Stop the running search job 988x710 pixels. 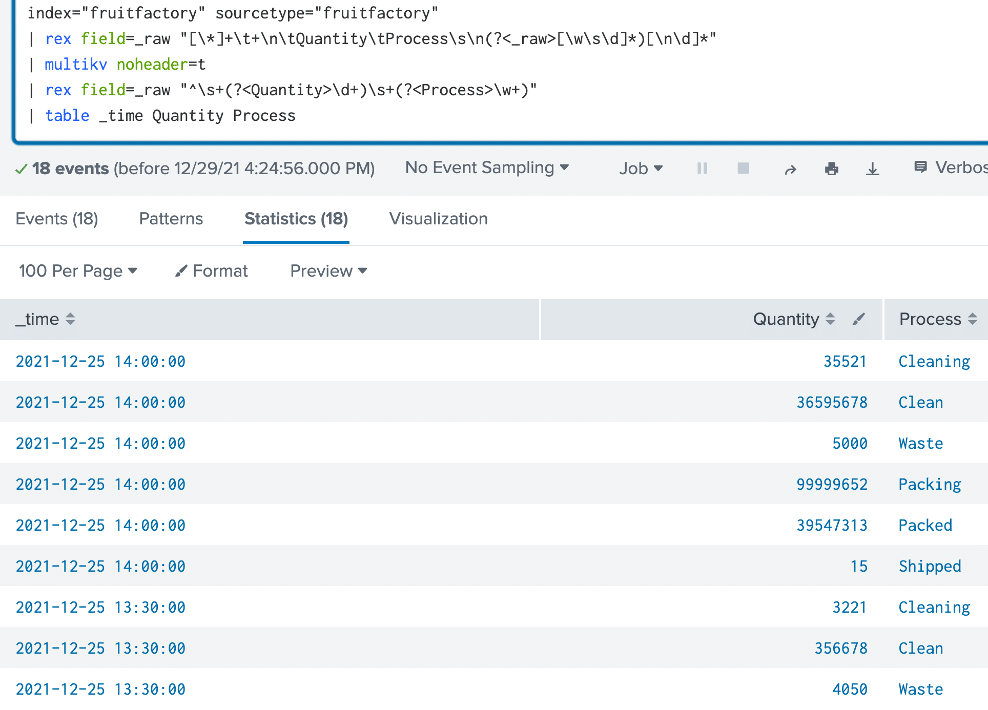[744, 168]
